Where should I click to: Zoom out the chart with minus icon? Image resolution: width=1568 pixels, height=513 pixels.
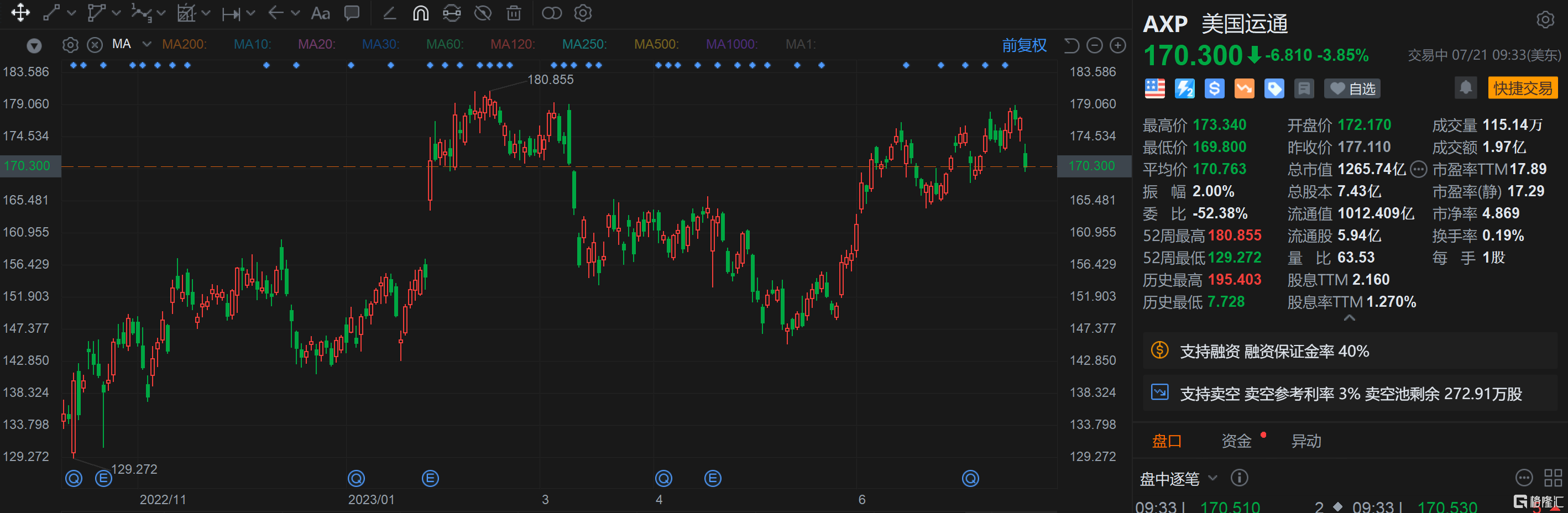tap(1094, 45)
